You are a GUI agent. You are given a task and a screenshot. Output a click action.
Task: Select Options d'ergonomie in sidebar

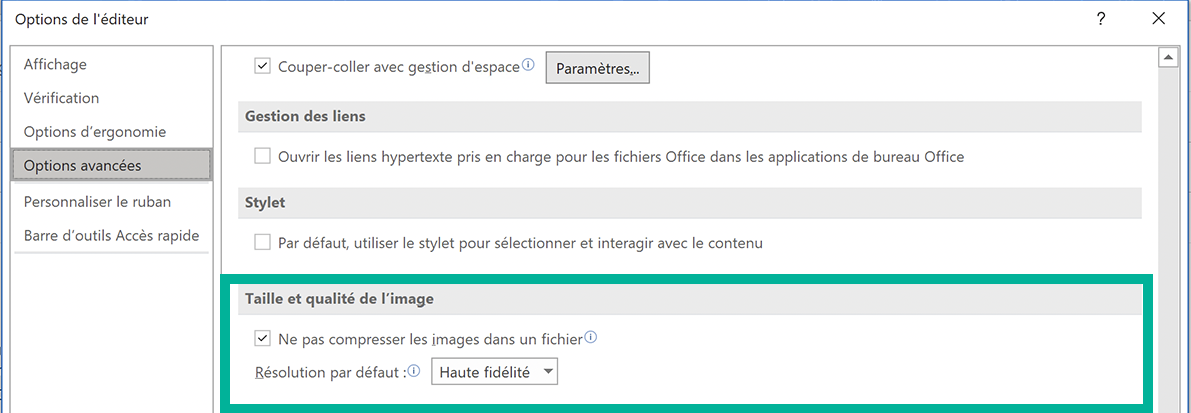pos(95,132)
